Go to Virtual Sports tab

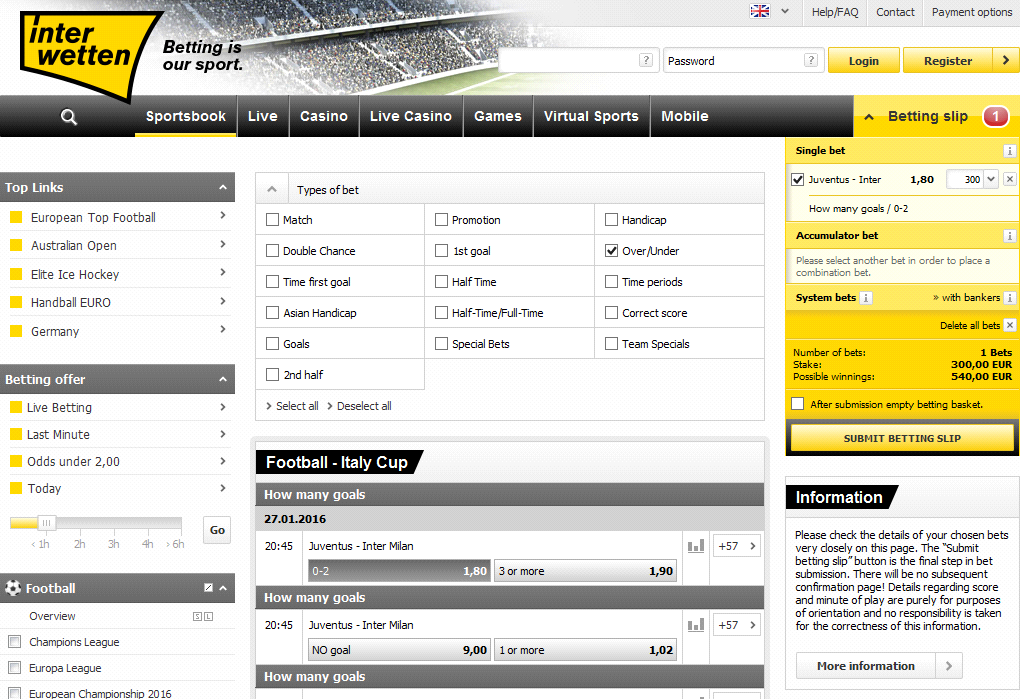coord(591,116)
